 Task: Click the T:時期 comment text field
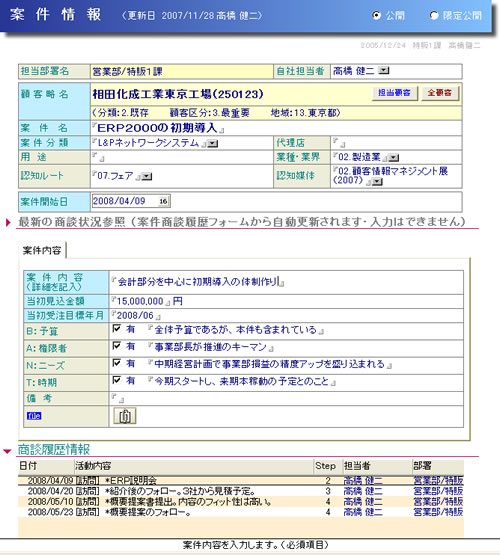pyautogui.click(x=242, y=382)
